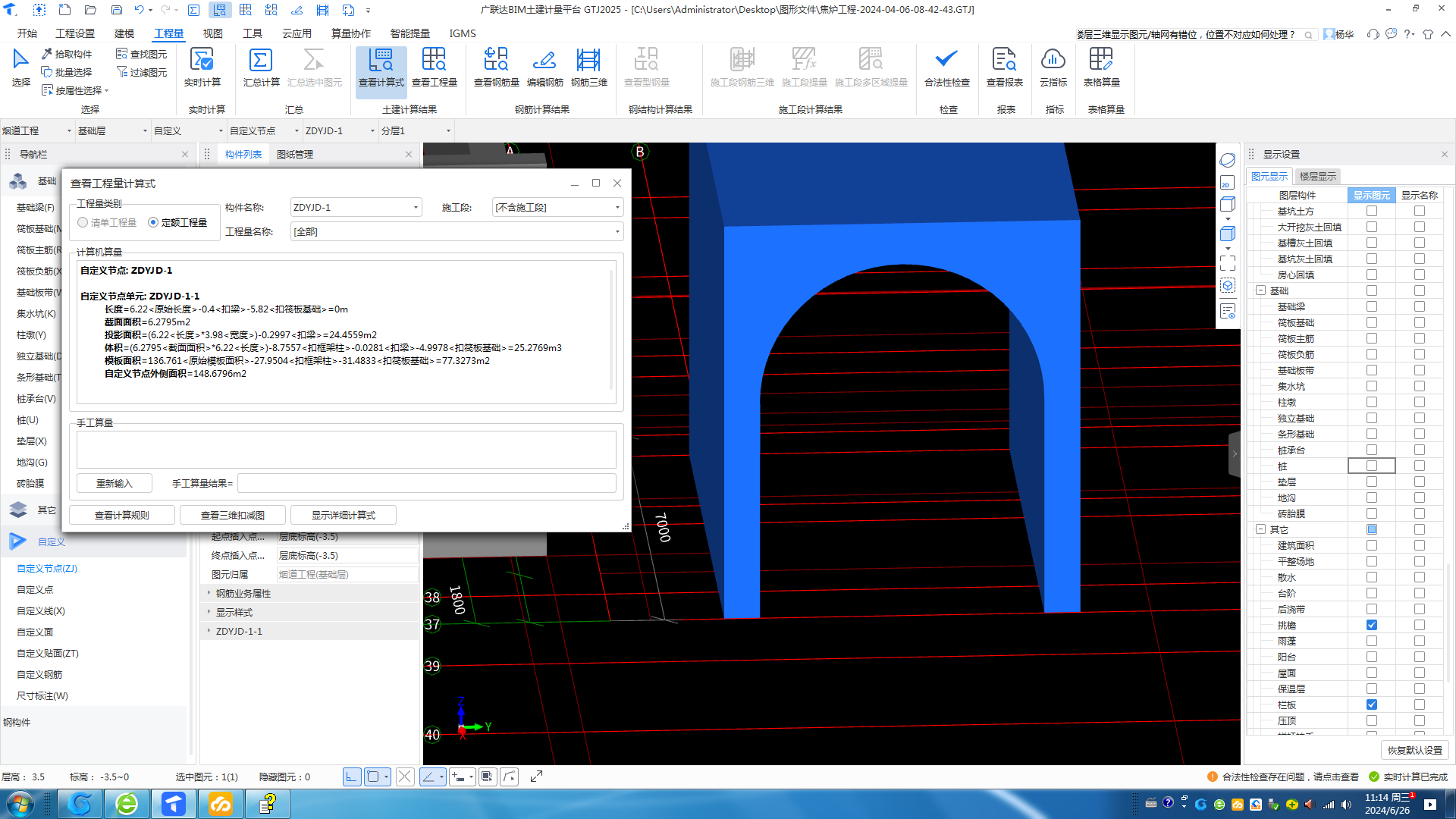Open 查看报表 icon

point(1004,67)
